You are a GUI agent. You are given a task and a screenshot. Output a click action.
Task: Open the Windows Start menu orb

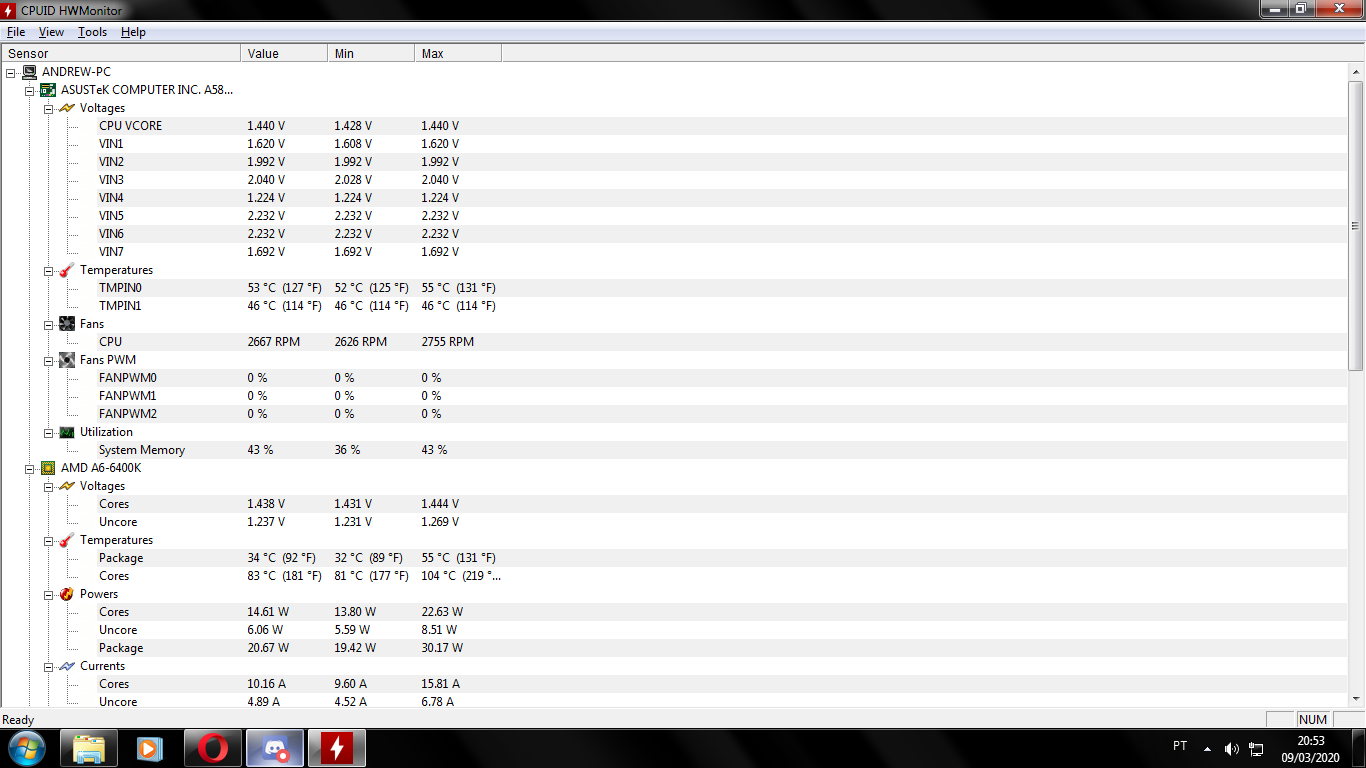tap(26, 748)
